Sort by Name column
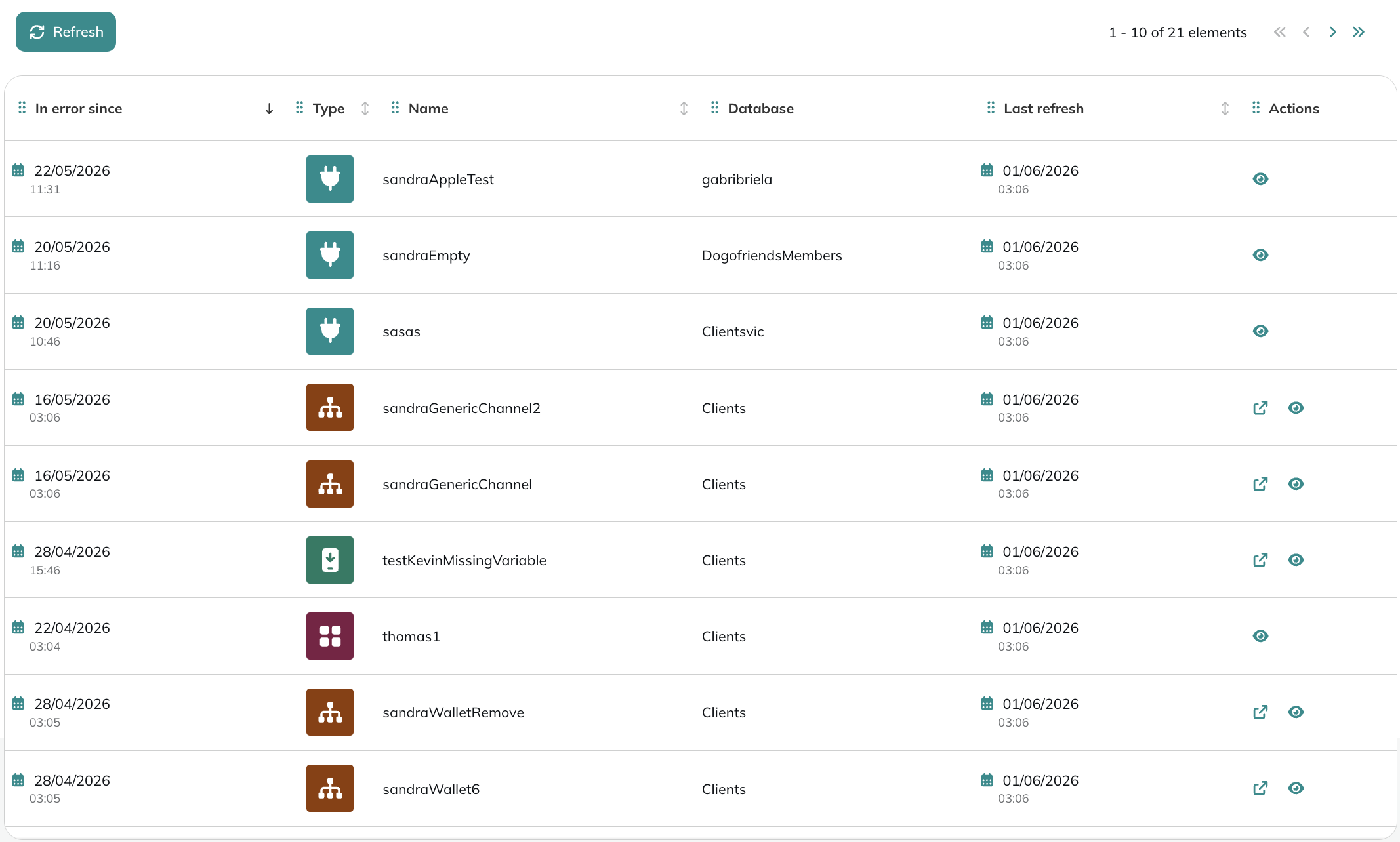 point(684,109)
